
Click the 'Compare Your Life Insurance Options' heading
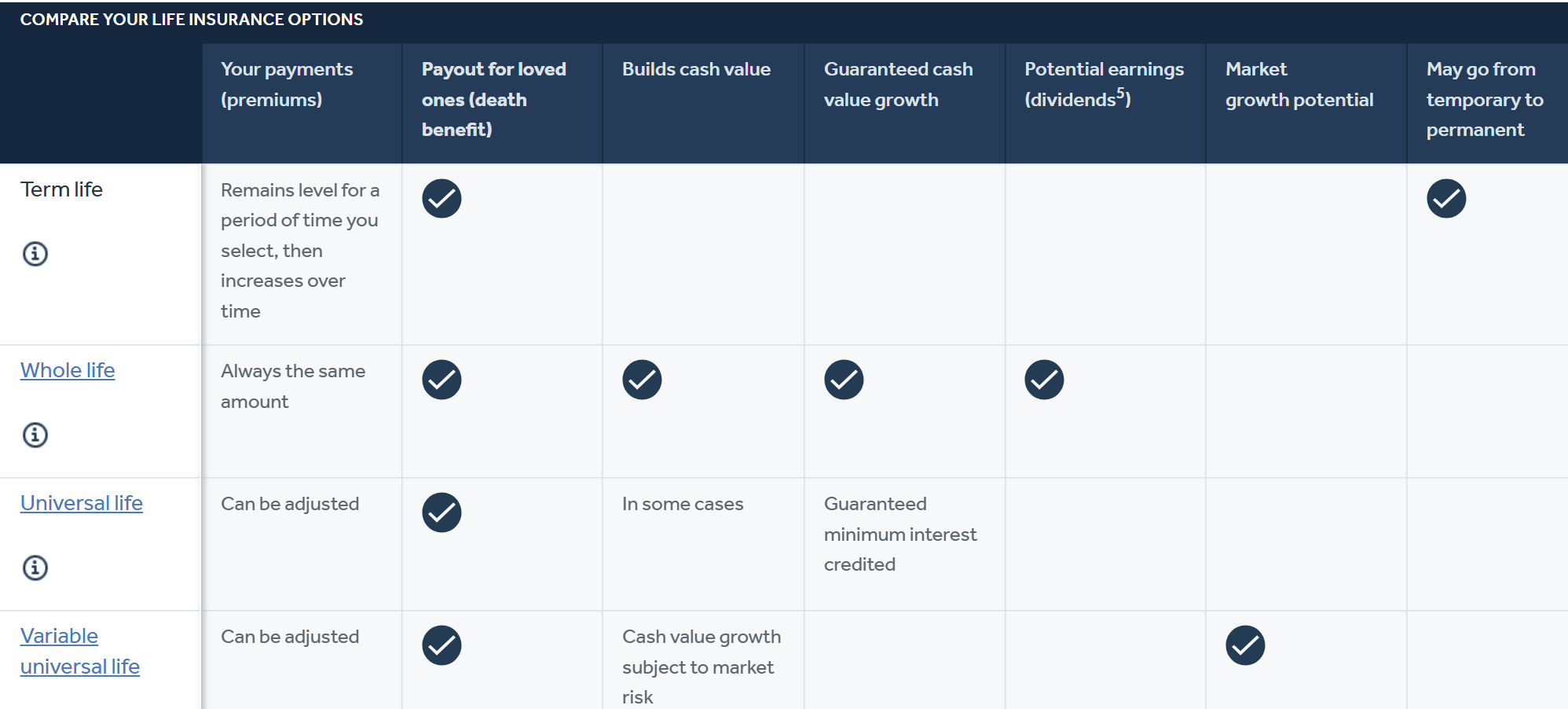(x=192, y=20)
